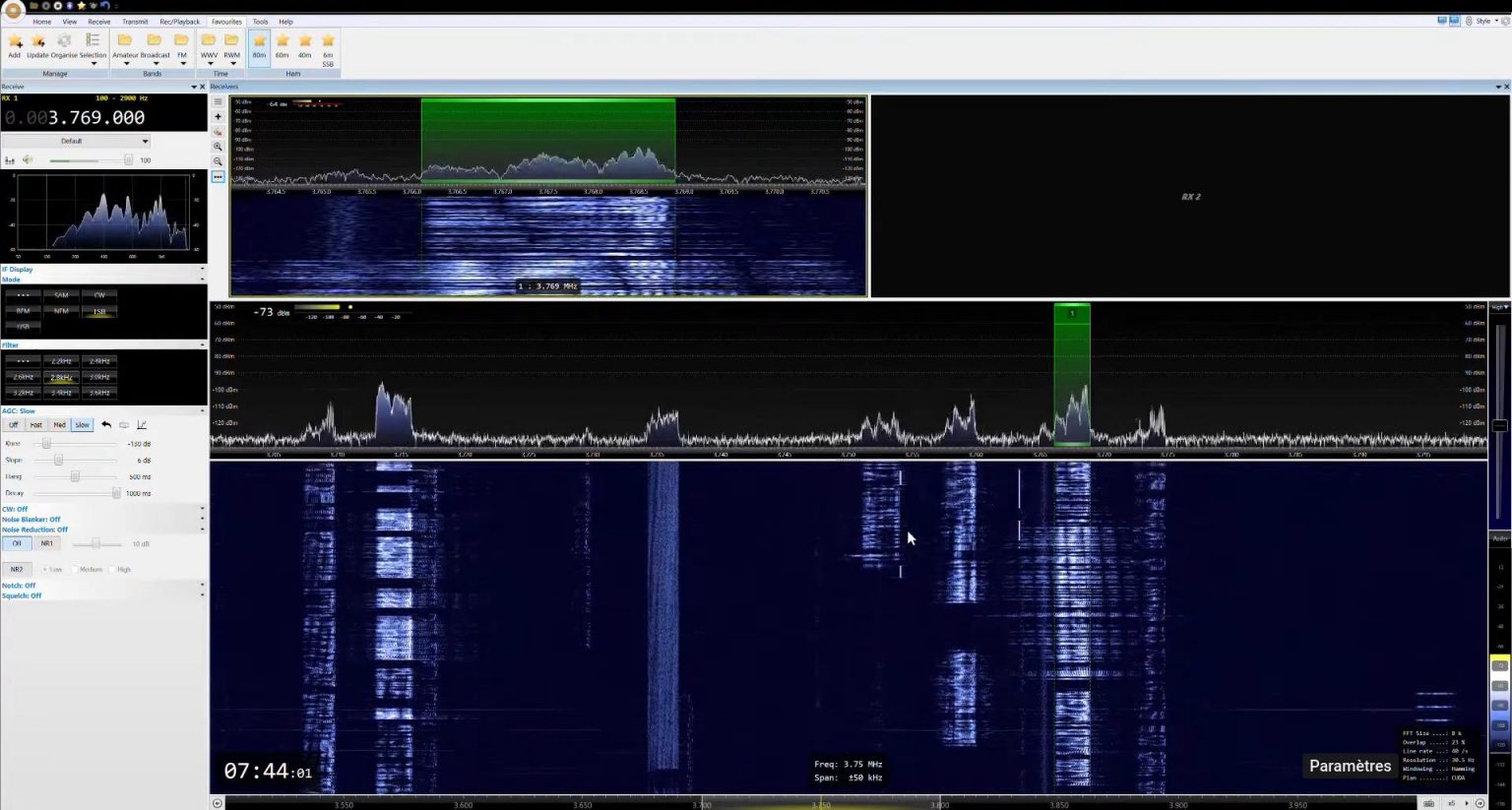The width and height of the screenshot is (1512, 810).
Task: Click the WWV time station icon
Action: click(208, 40)
